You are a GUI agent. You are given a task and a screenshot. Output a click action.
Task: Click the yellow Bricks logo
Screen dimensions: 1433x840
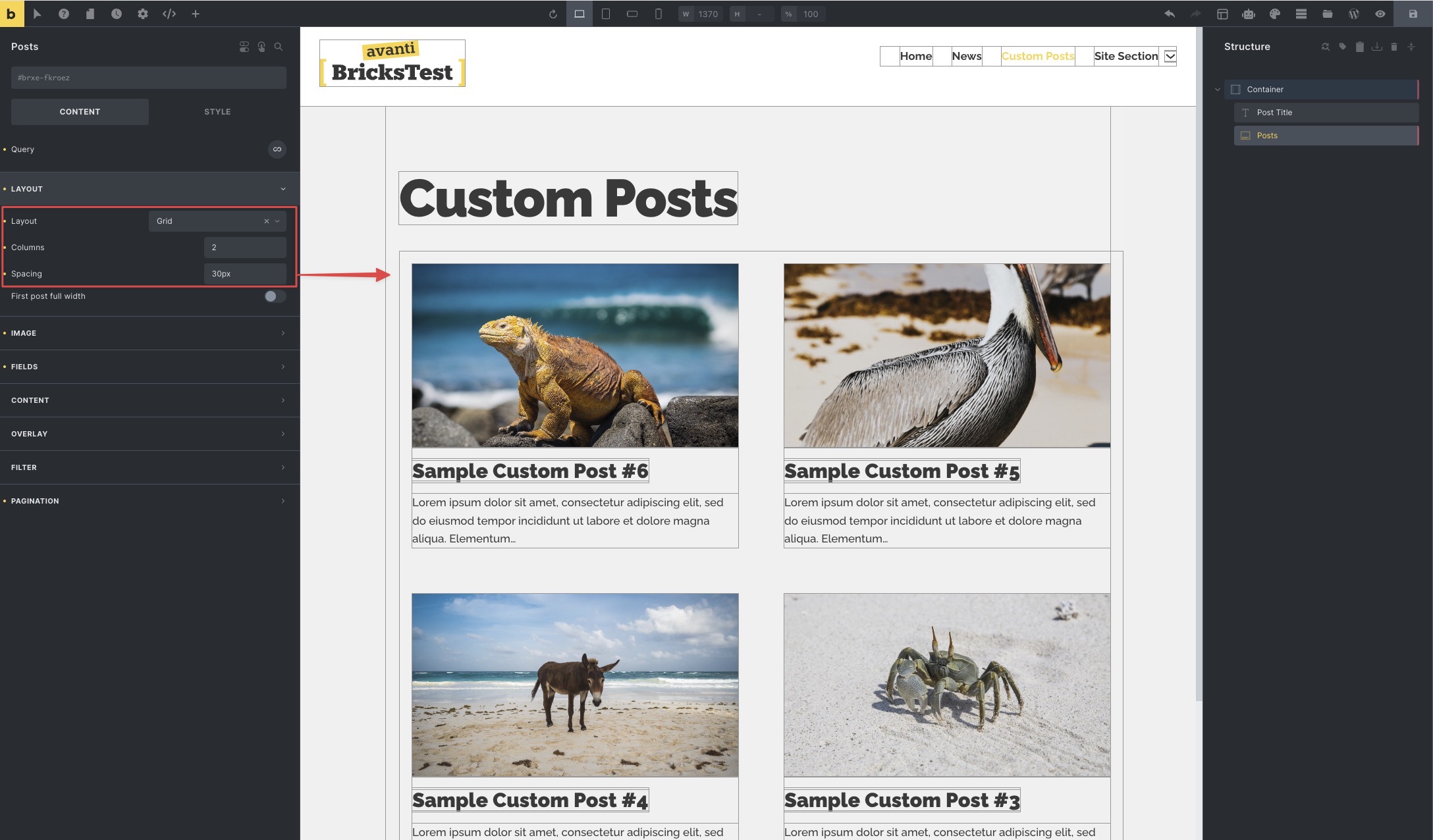[12, 13]
